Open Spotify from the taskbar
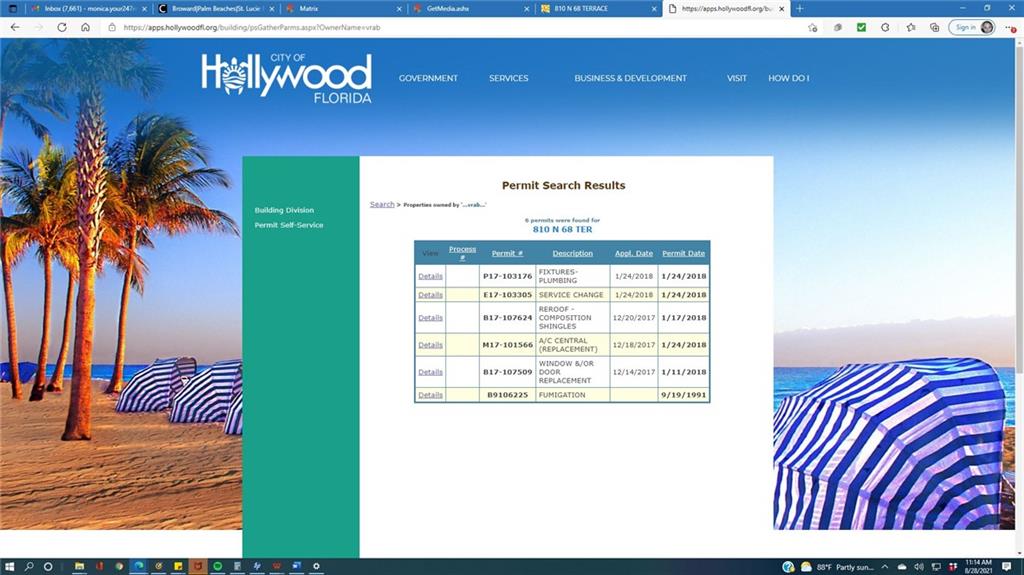Viewport: 1024px width, 575px height. pyautogui.click(x=217, y=566)
